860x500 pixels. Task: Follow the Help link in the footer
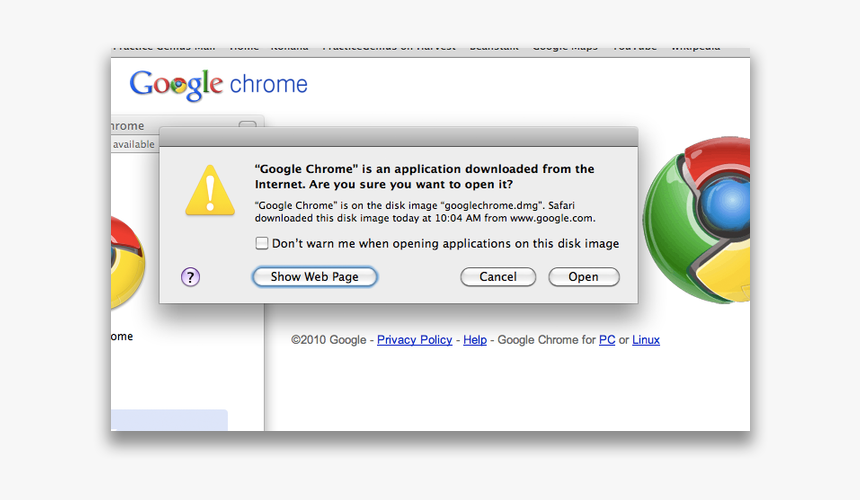coord(475,340)
